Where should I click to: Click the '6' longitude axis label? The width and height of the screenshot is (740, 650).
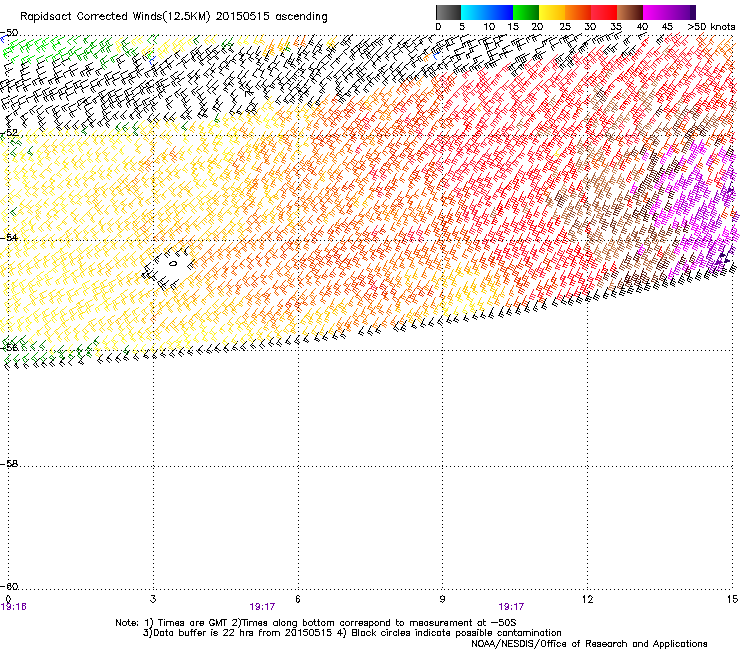[298, 599]
